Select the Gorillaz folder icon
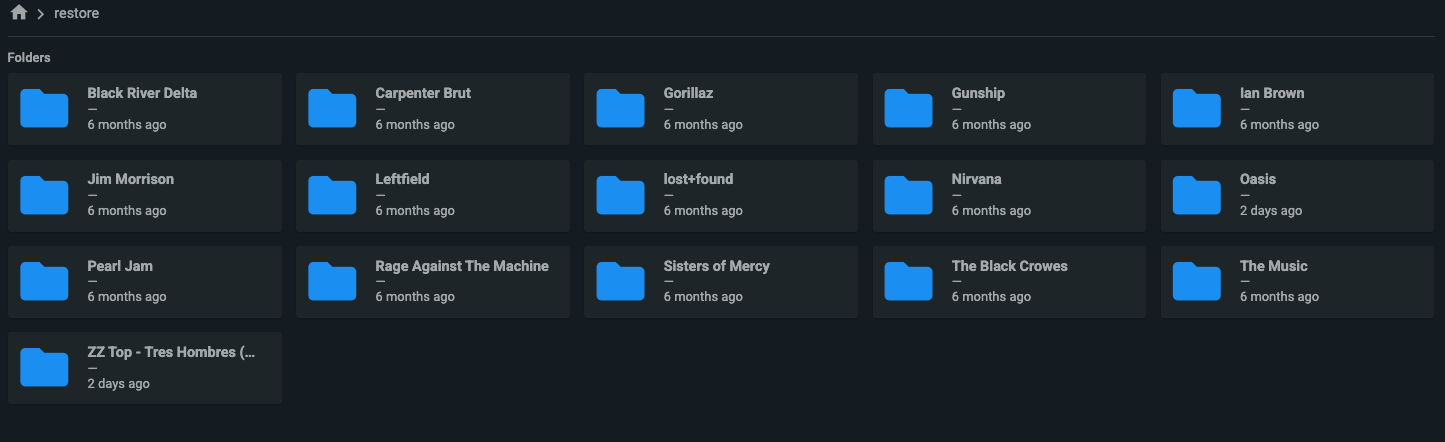Viewport: 1445px width, 442px height. 620,109
